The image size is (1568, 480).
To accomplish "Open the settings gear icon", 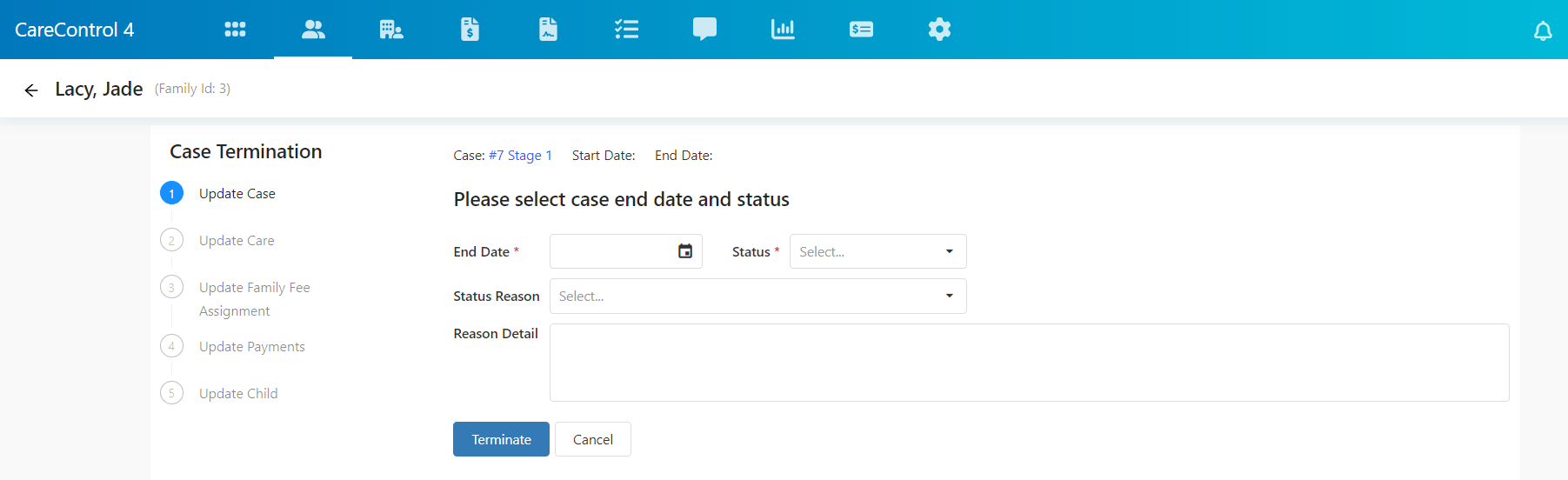I will pos(939,30).
